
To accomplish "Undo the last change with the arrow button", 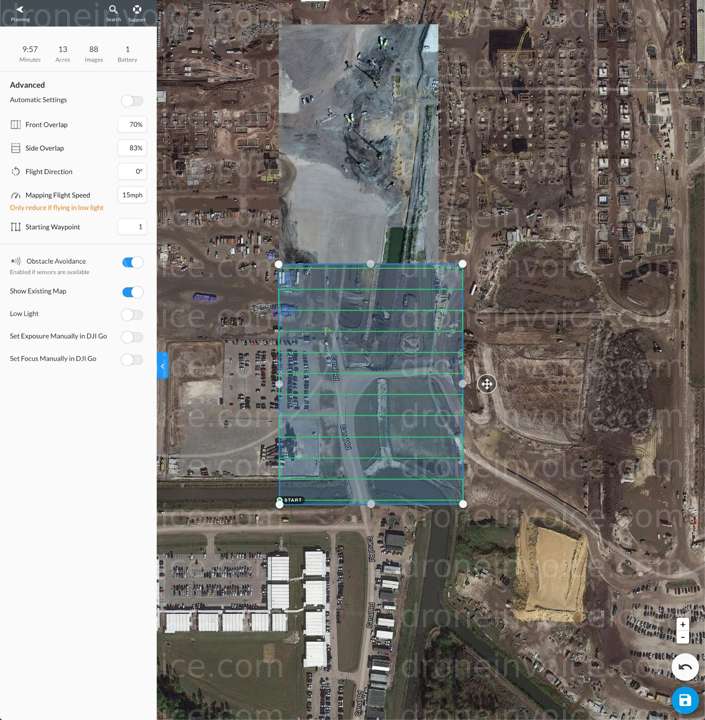I will tap(684, 667).
